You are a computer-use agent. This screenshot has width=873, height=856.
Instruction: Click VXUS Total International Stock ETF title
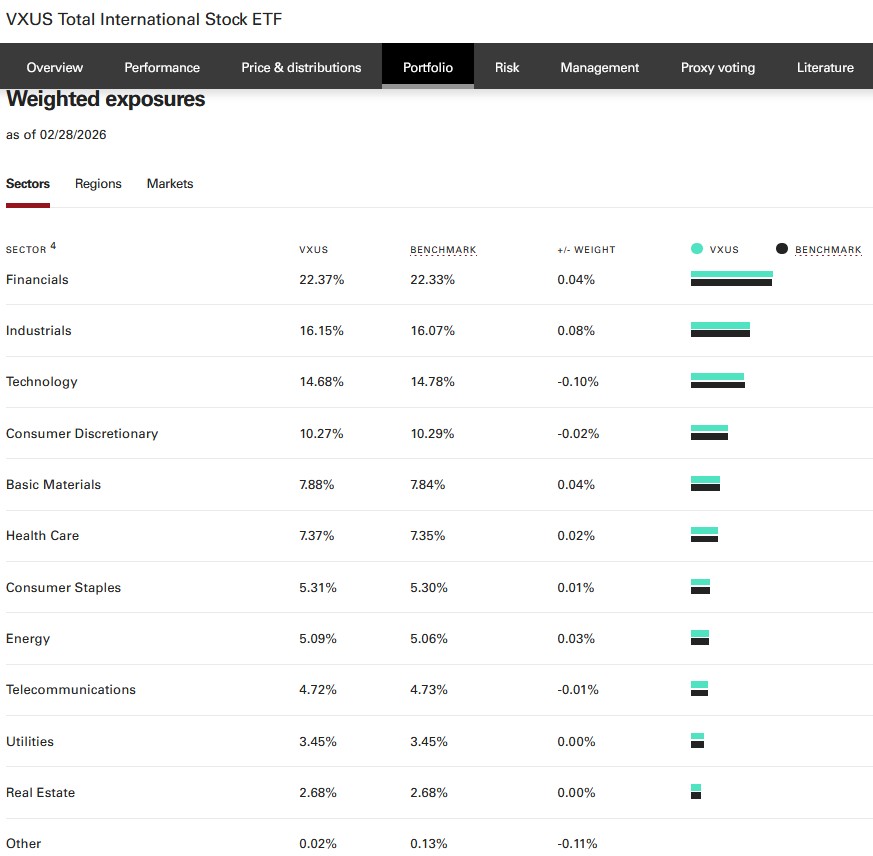(x=144, y=19)
